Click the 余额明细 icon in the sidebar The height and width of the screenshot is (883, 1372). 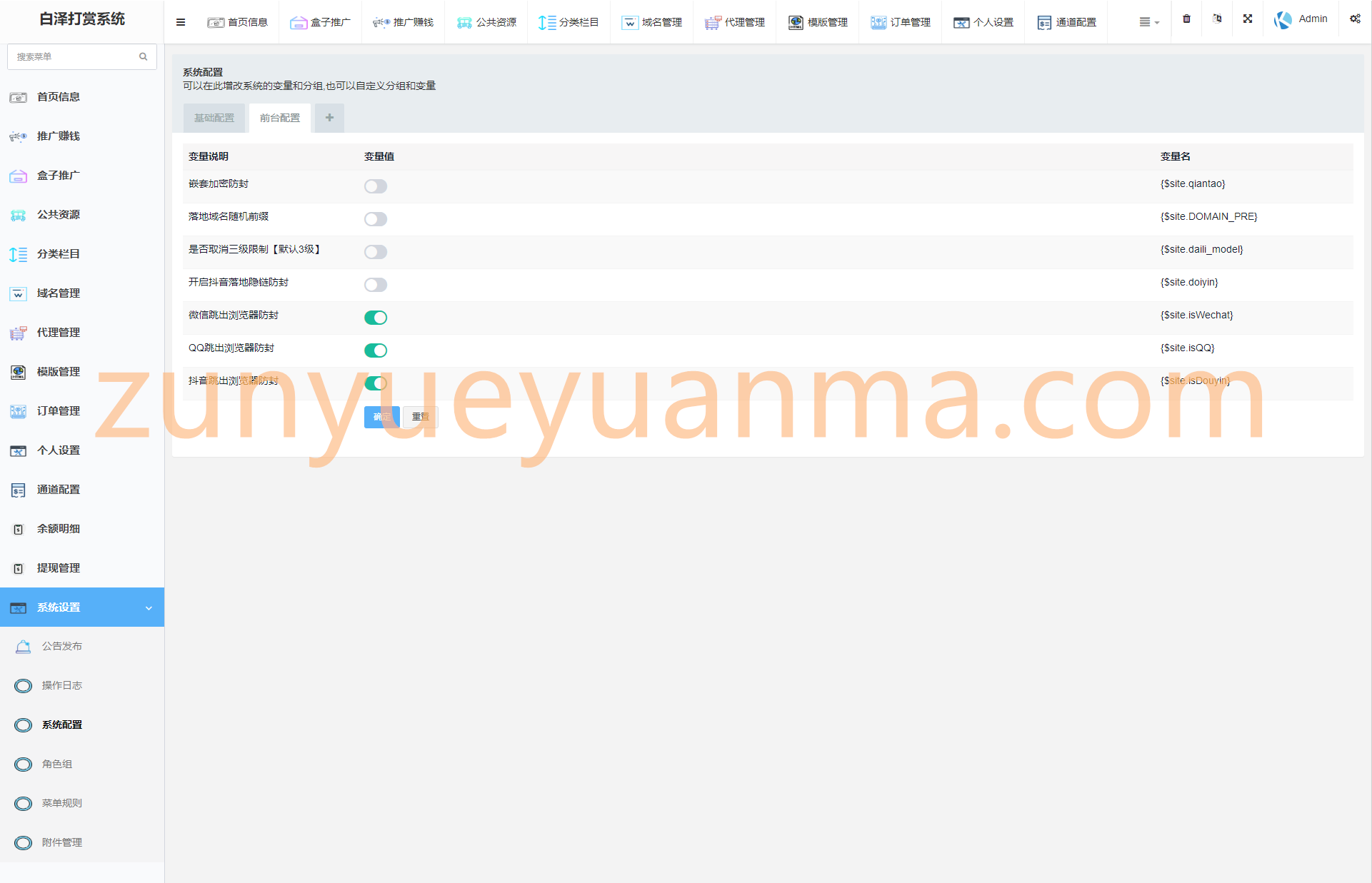point(19,529)
